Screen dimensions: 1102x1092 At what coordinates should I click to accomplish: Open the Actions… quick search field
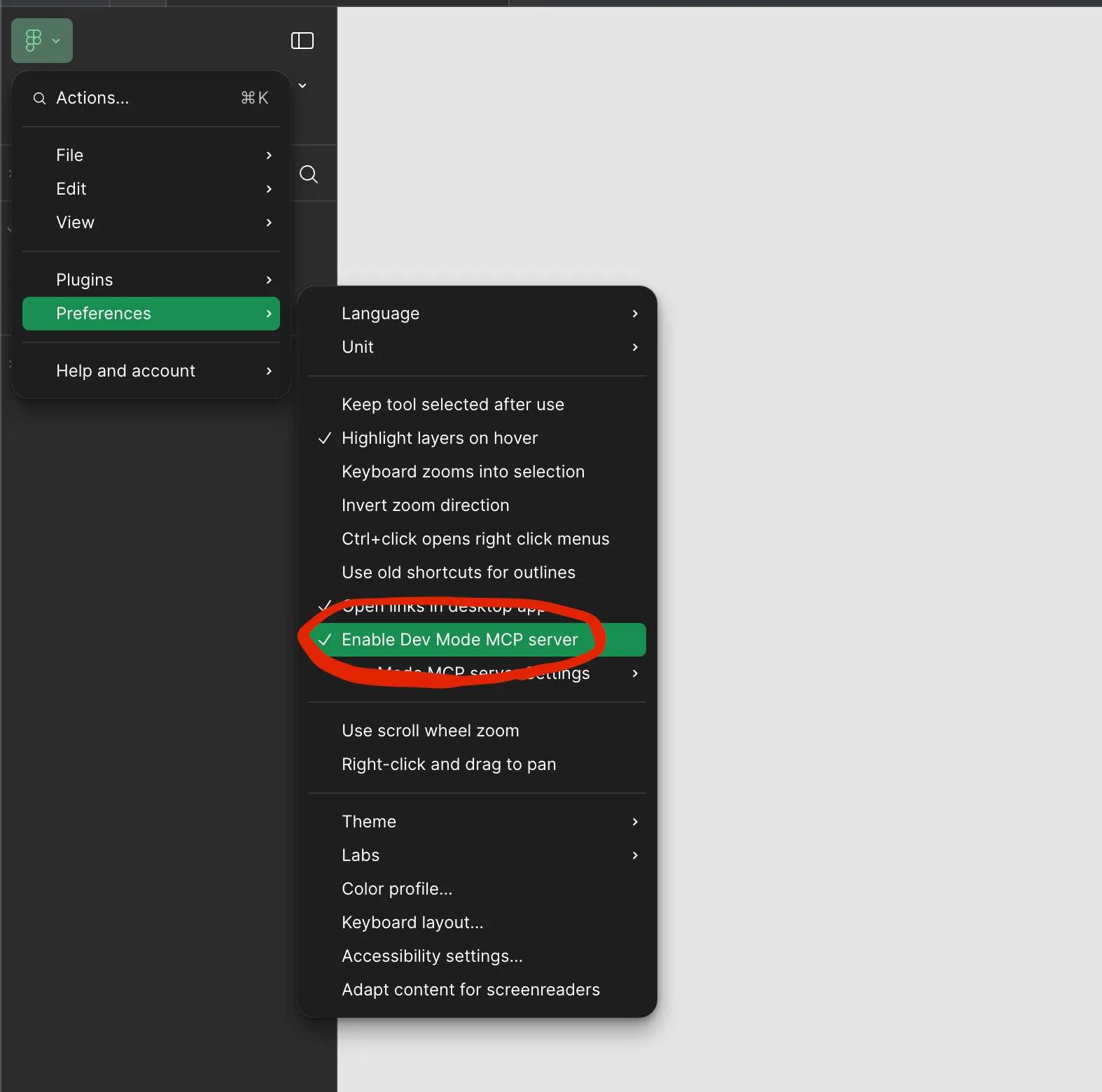point(151,98)
